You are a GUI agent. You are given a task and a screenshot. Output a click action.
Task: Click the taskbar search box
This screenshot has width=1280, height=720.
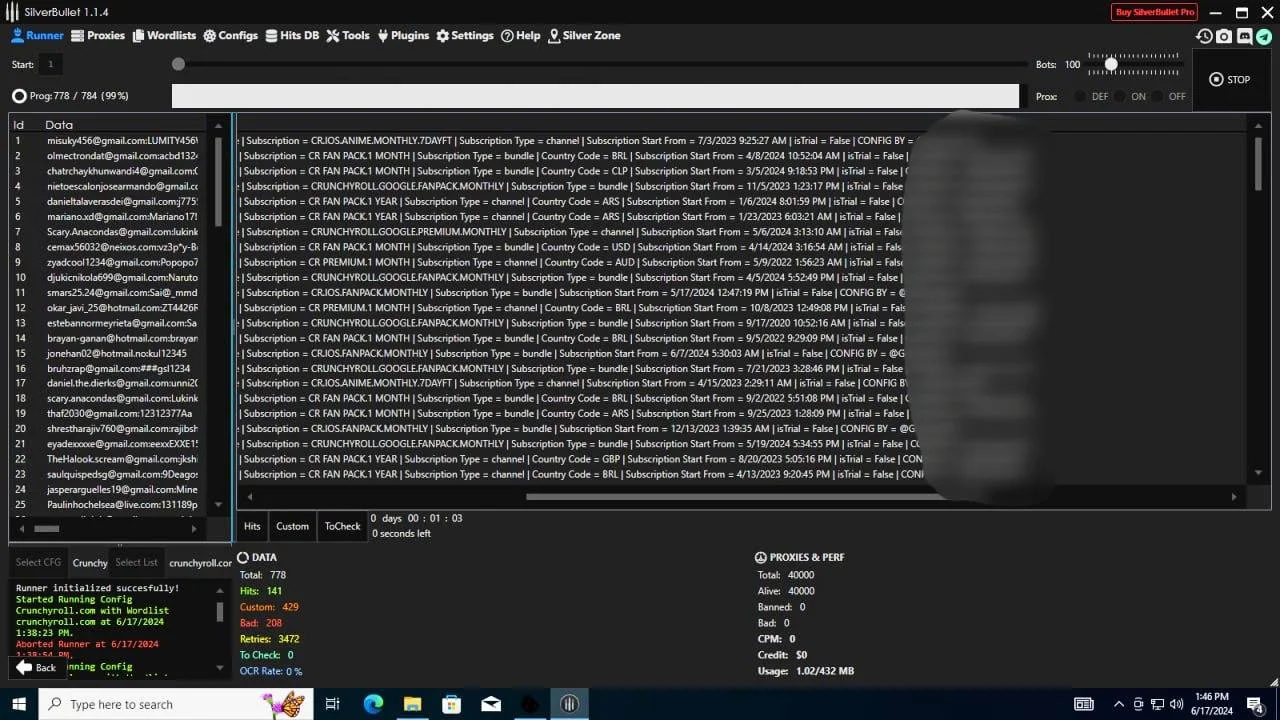click(175, 704)
